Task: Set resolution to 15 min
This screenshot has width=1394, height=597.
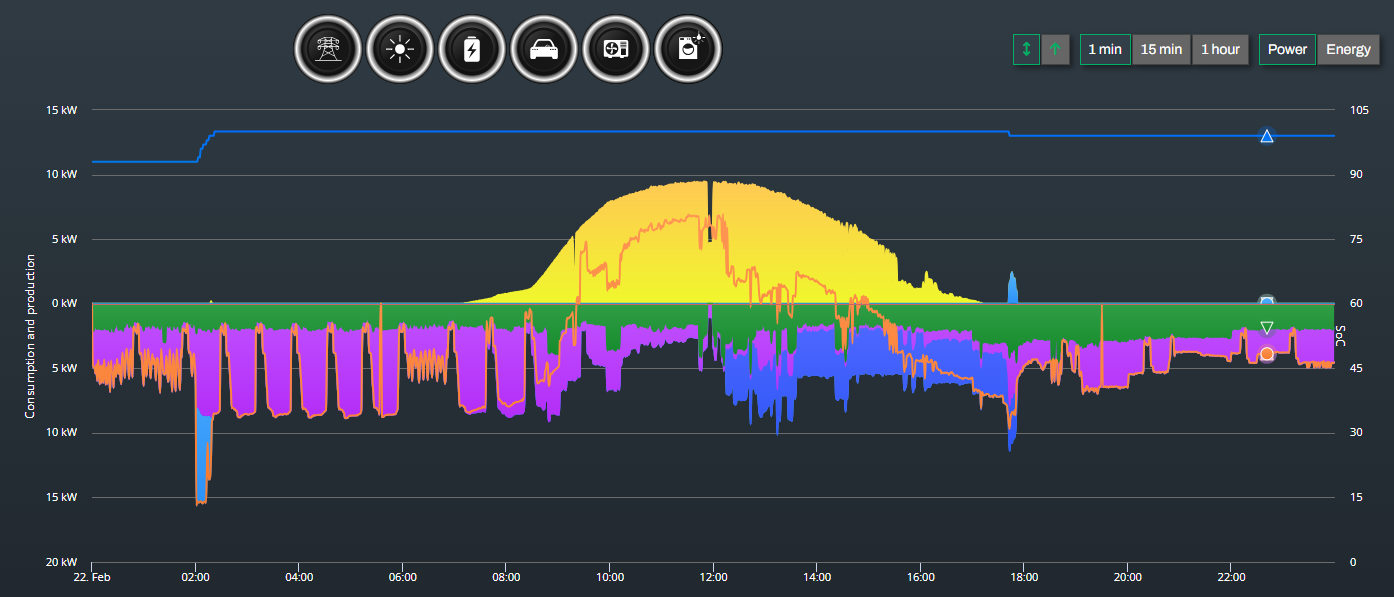Action: (x=1161, y=49)
